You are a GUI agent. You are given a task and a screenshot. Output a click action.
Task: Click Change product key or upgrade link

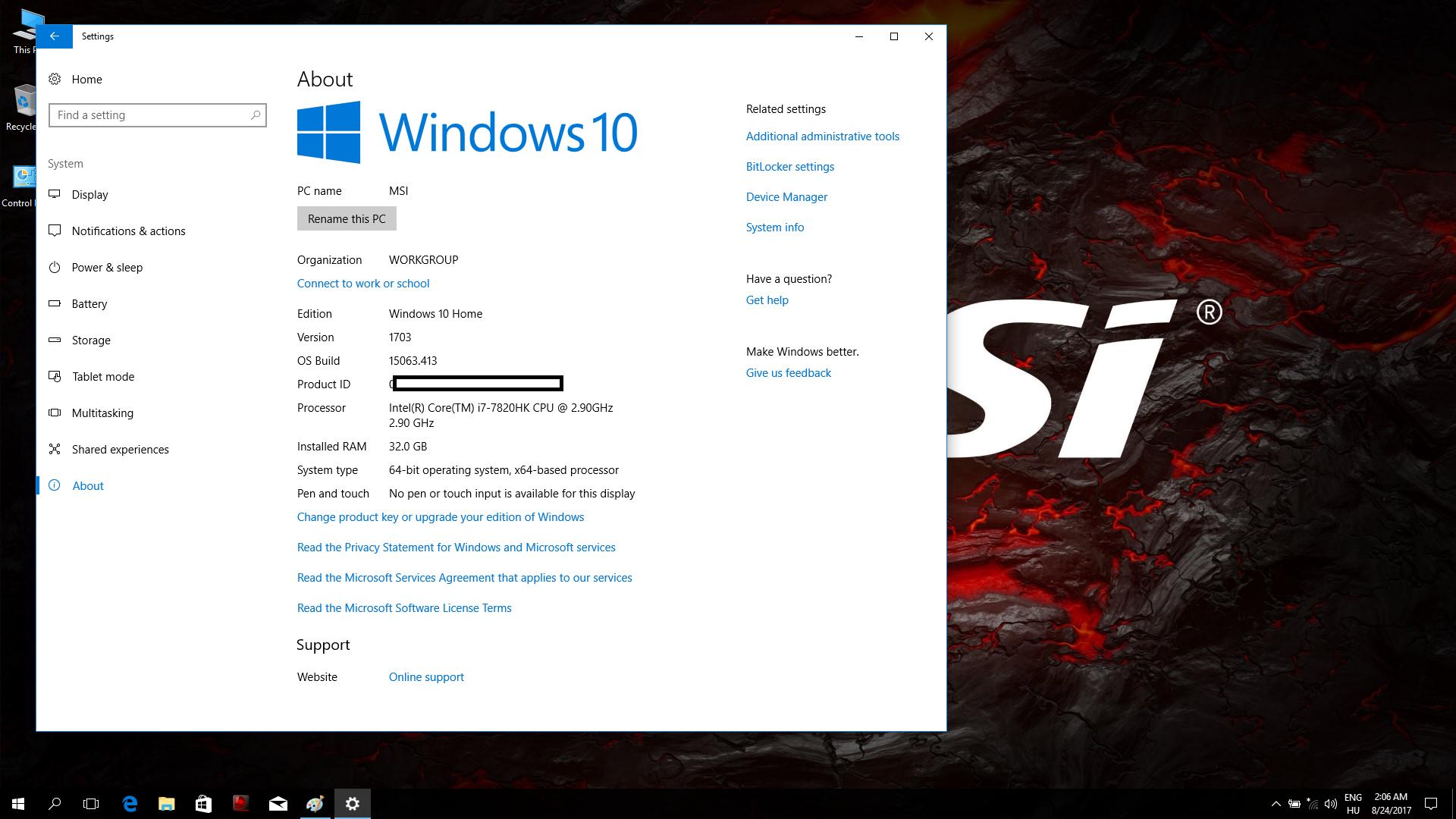click(441, 516)
